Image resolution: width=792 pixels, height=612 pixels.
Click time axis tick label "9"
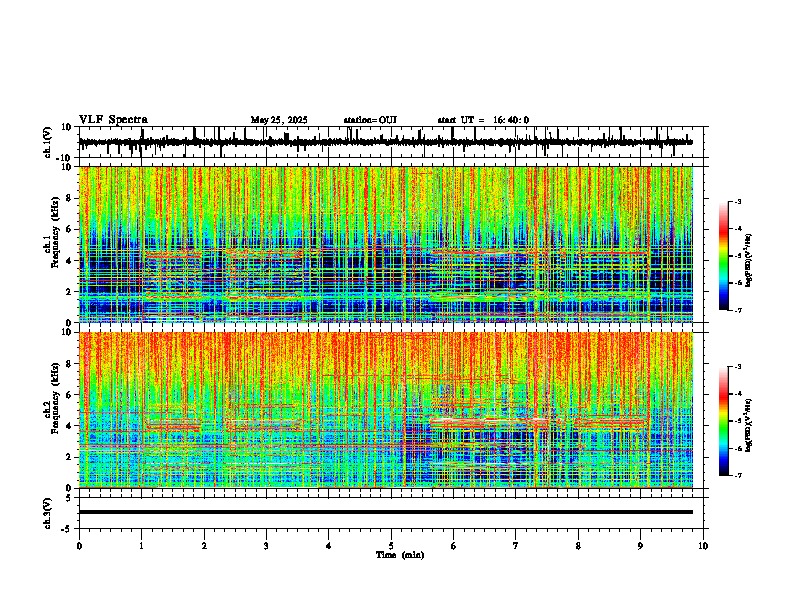[640, 546]
